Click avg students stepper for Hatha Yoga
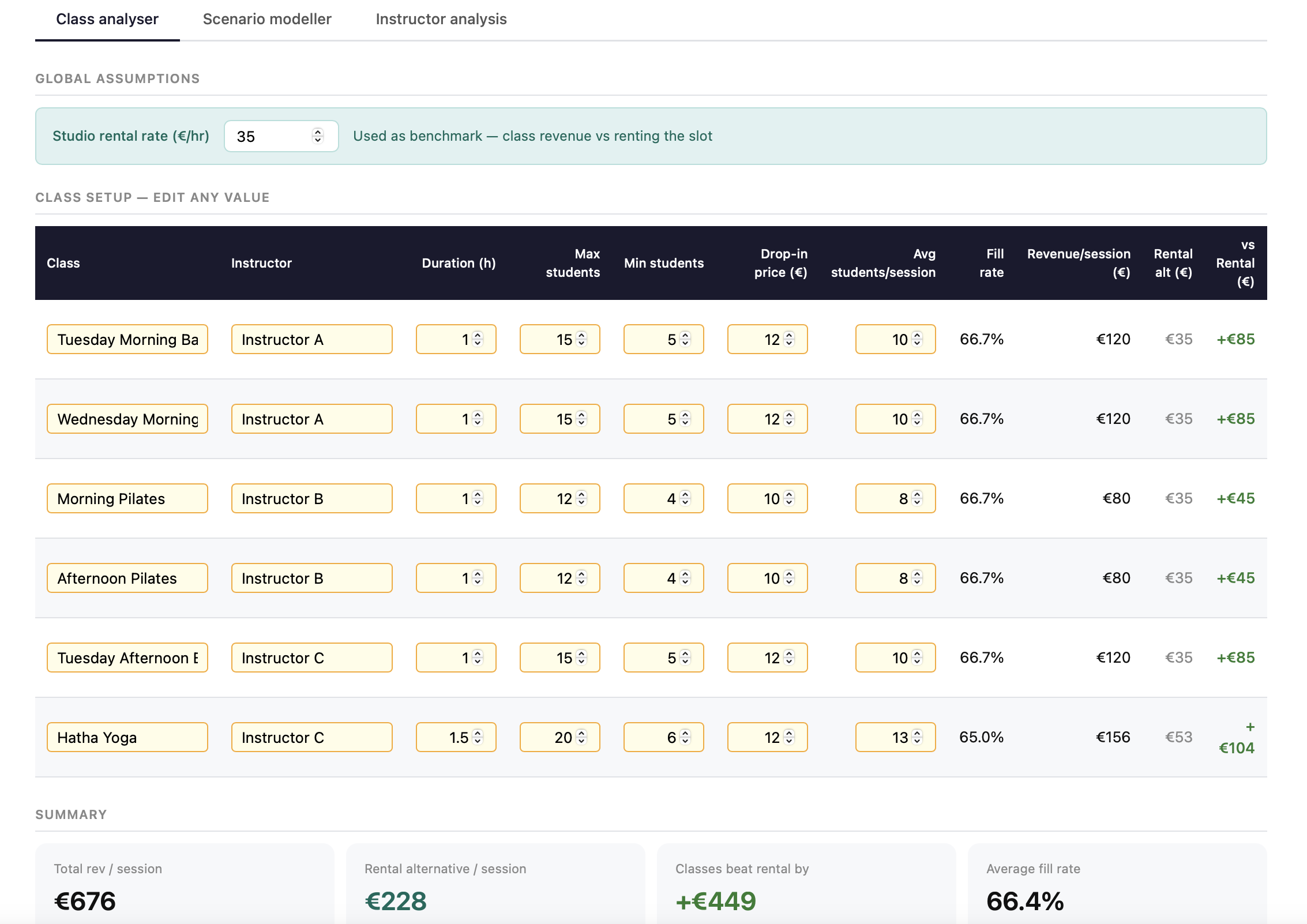 tap(917, 737)
